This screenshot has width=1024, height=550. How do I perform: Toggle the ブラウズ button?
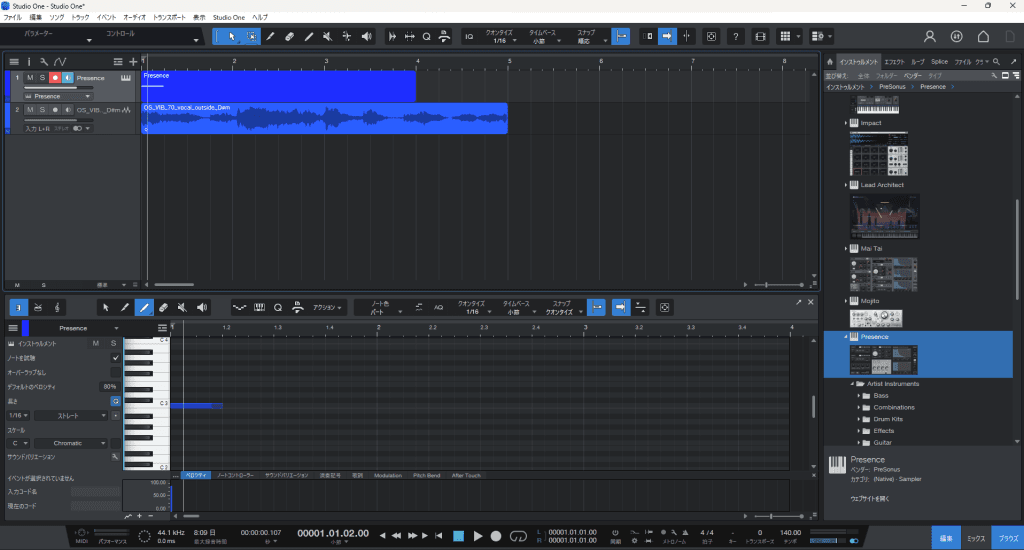1008,538
